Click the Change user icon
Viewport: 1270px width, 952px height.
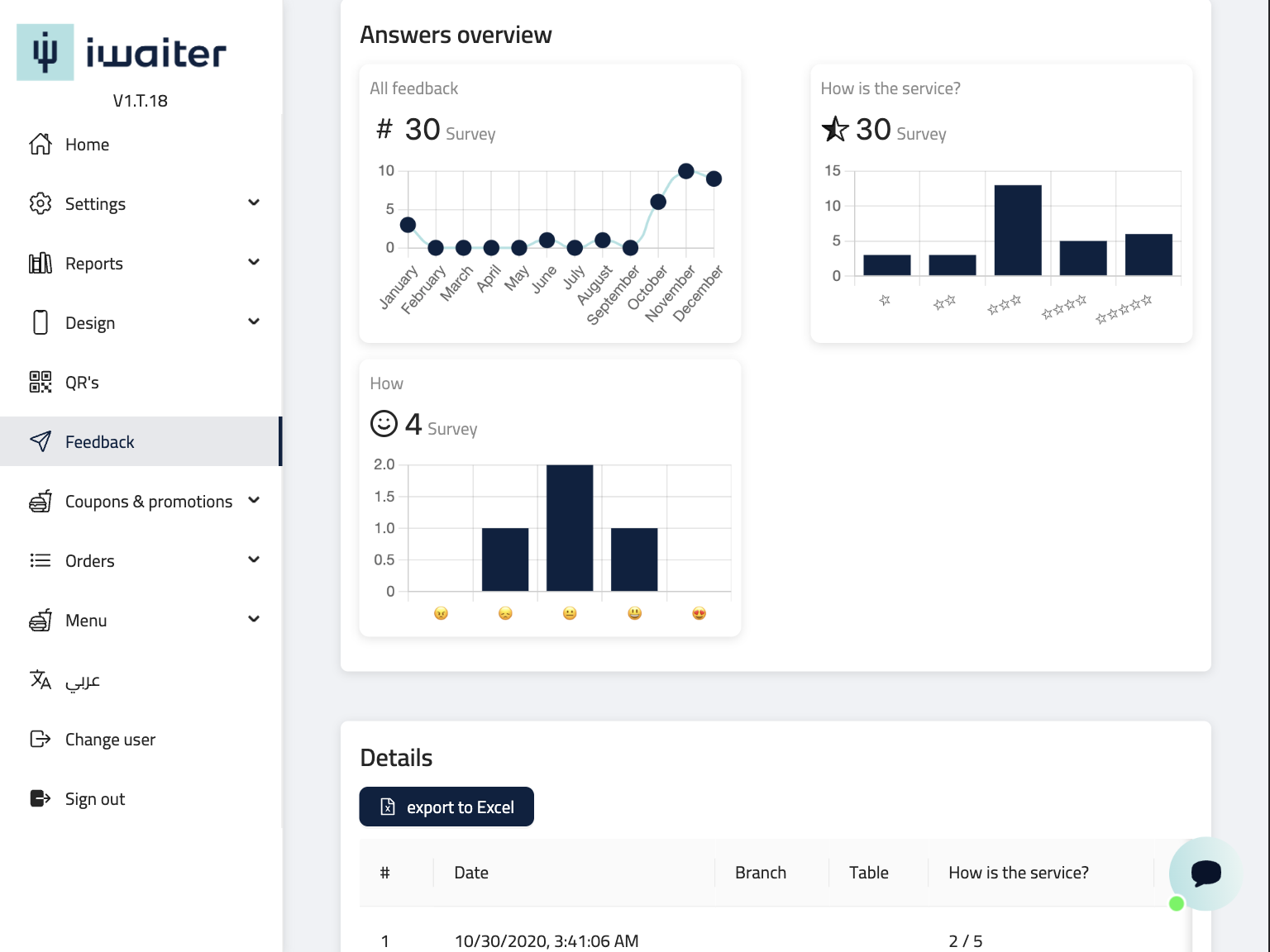pyautogui.click(x=41, y=739)
